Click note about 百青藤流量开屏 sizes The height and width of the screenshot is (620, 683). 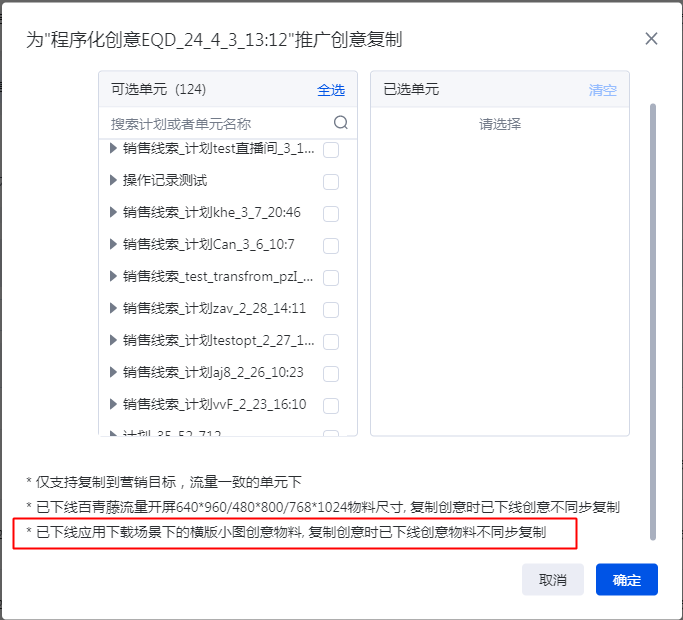(323, 507)
